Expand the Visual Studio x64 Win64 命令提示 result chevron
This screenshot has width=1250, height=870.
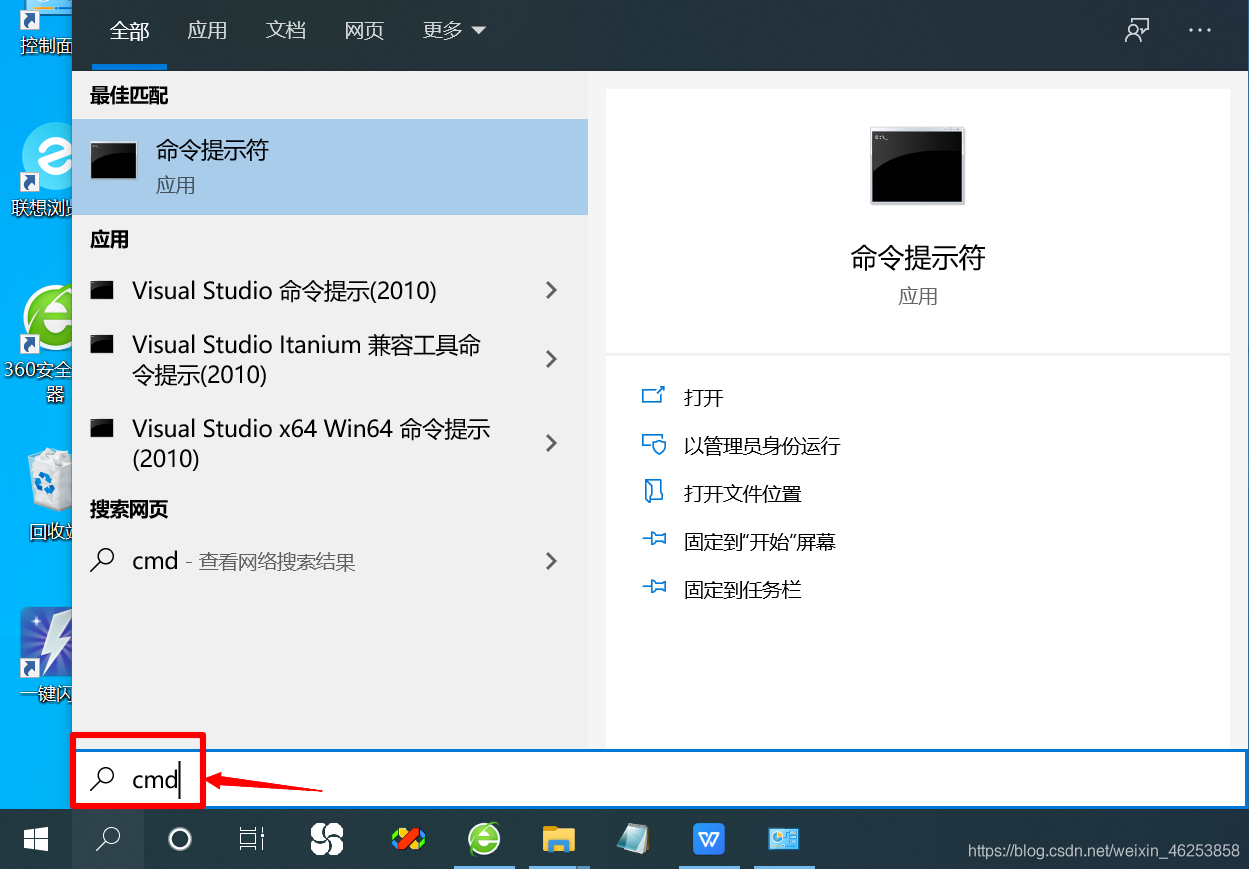[551, 443]
